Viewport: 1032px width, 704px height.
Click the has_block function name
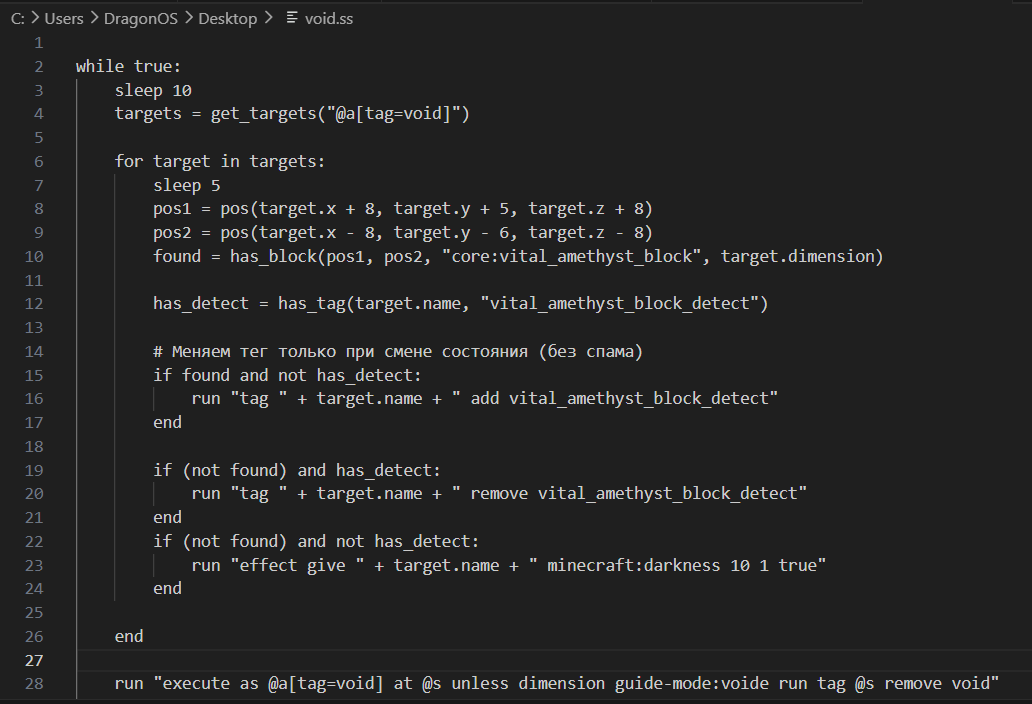(273, 256)
